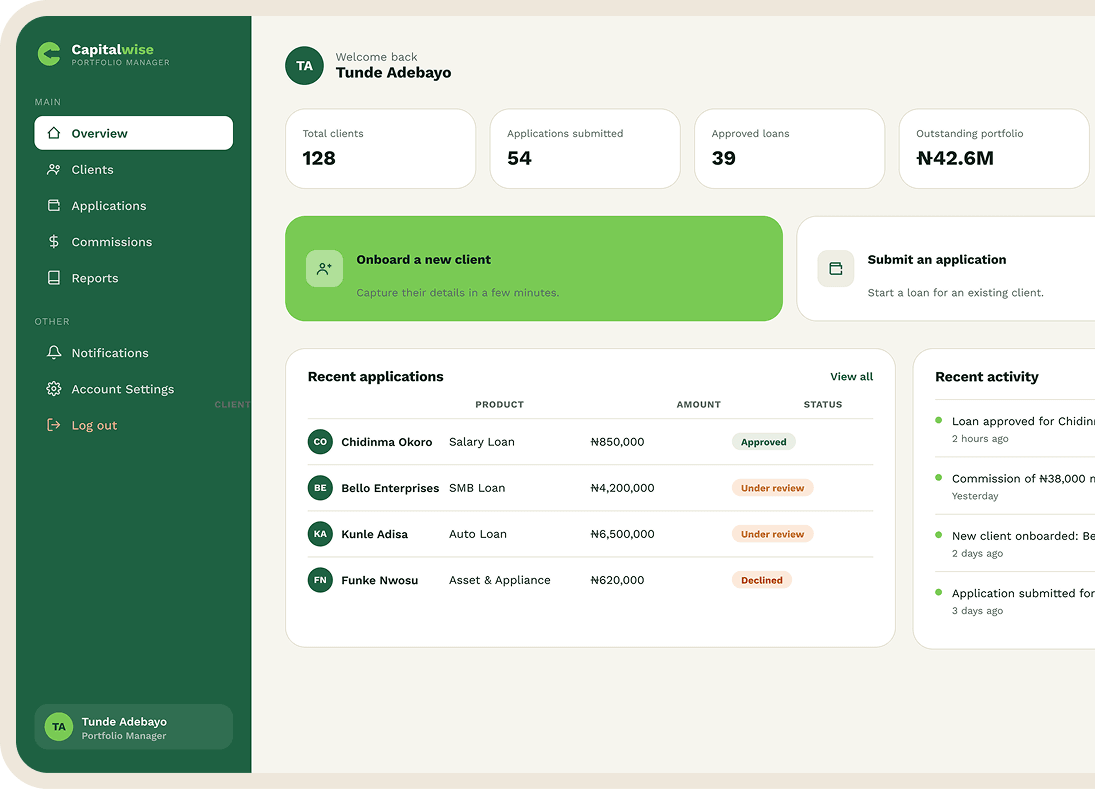
Task: Click the Log out arrow icon
Action: click(x=54, y=425)
